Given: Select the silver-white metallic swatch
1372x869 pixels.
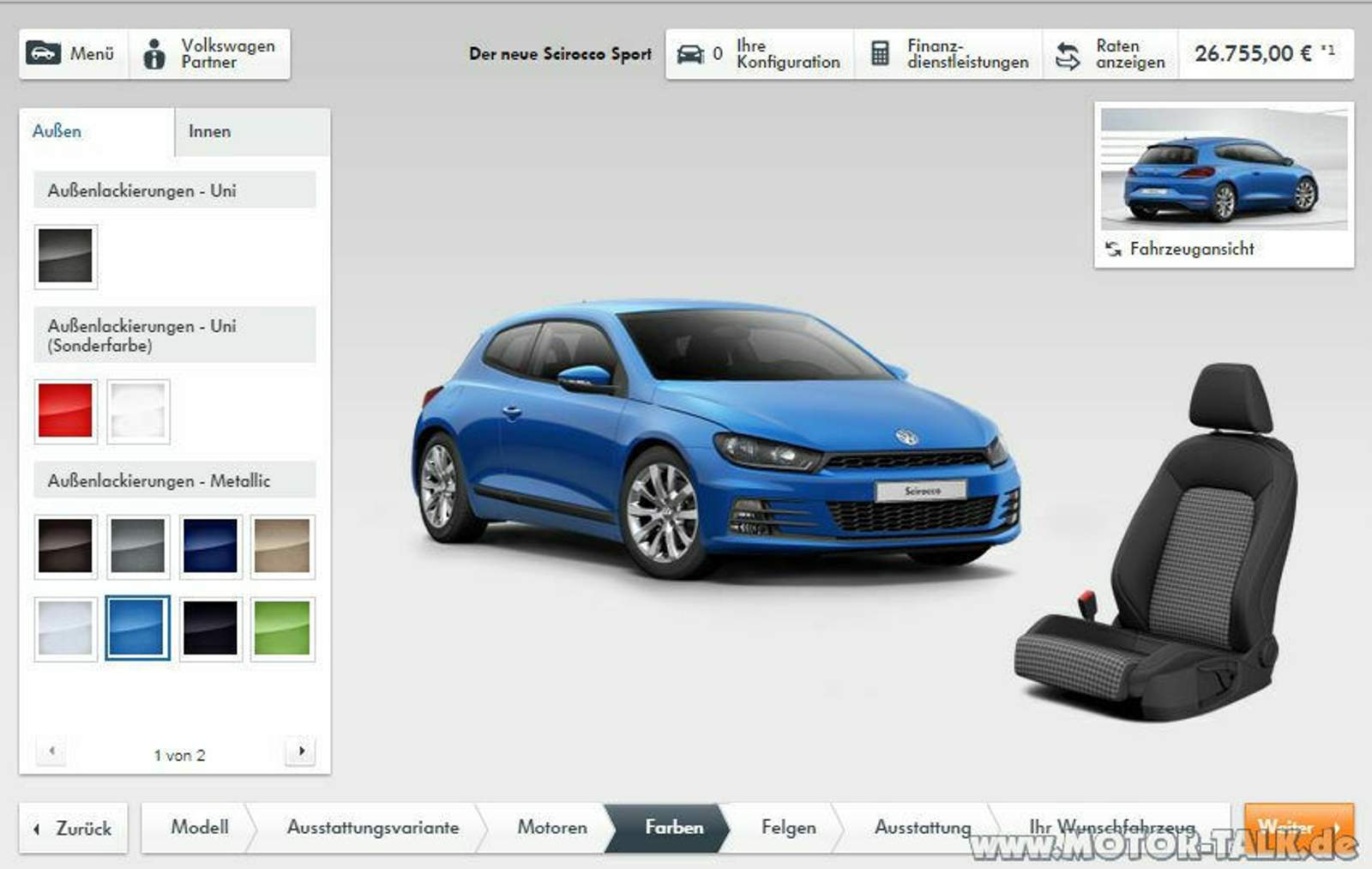Looking at the screenshot, I should pos(65,628).
